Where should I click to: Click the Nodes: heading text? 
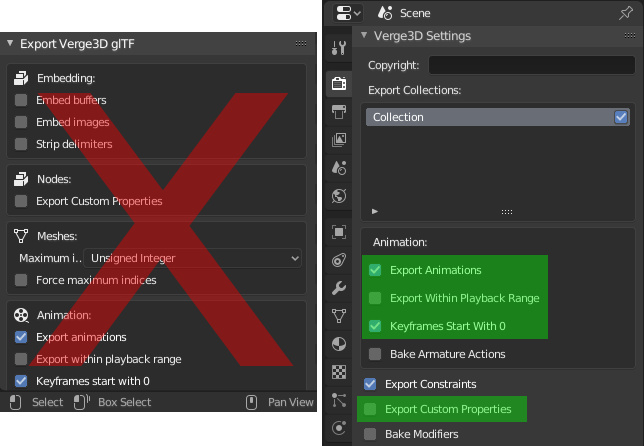coord(54,179)
